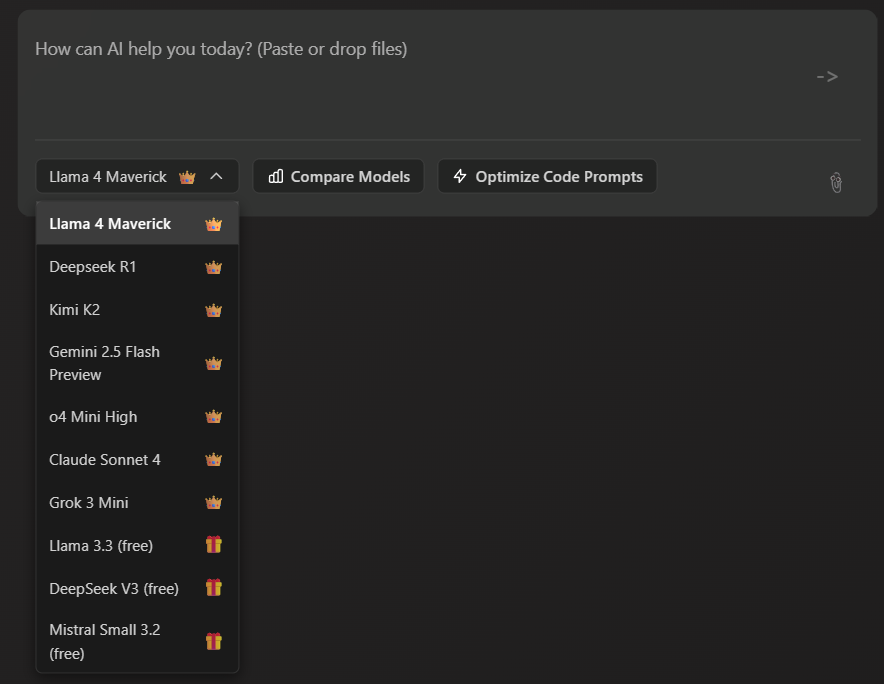Click the gift icon beside Mistral Small 3.2

[214, 641]
